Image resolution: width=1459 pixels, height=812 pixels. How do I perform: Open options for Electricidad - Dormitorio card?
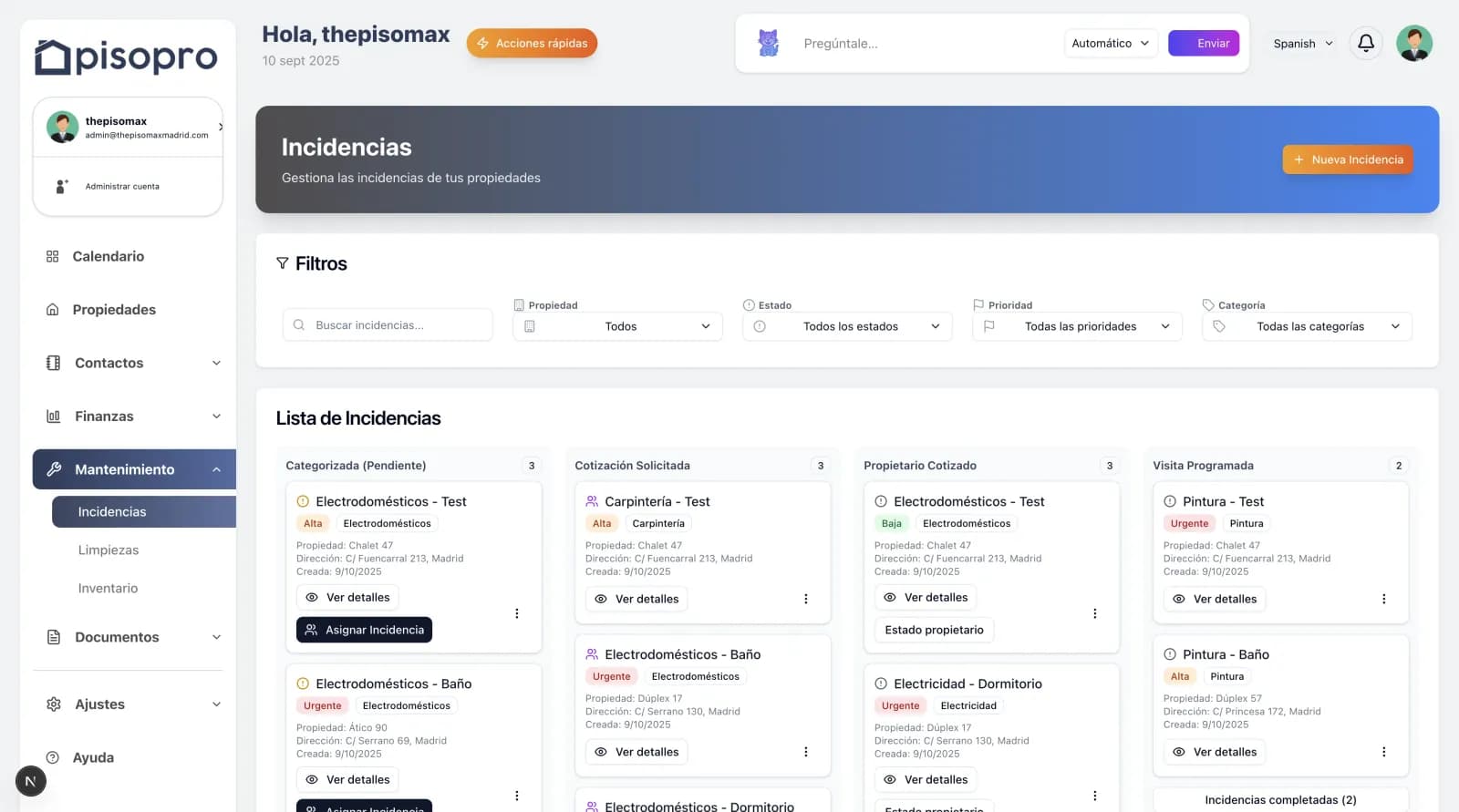[1094, 796]
